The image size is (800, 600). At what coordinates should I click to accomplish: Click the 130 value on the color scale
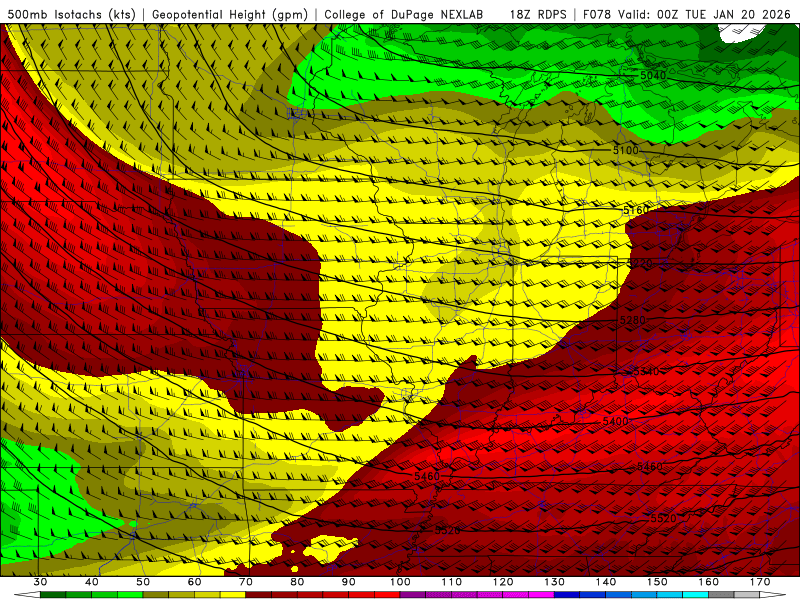coord(555,582)
